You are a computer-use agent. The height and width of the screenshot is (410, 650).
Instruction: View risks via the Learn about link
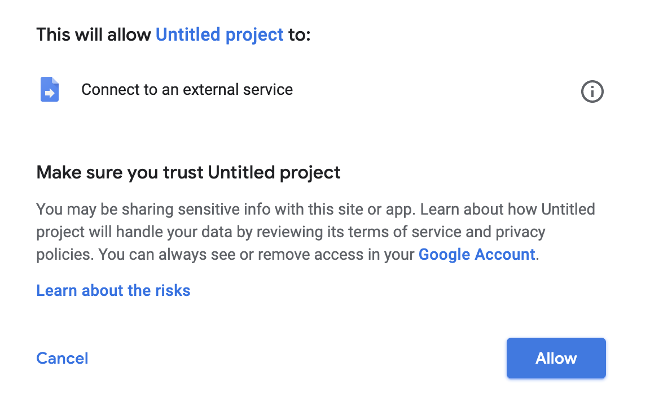(x=113, y=291)
